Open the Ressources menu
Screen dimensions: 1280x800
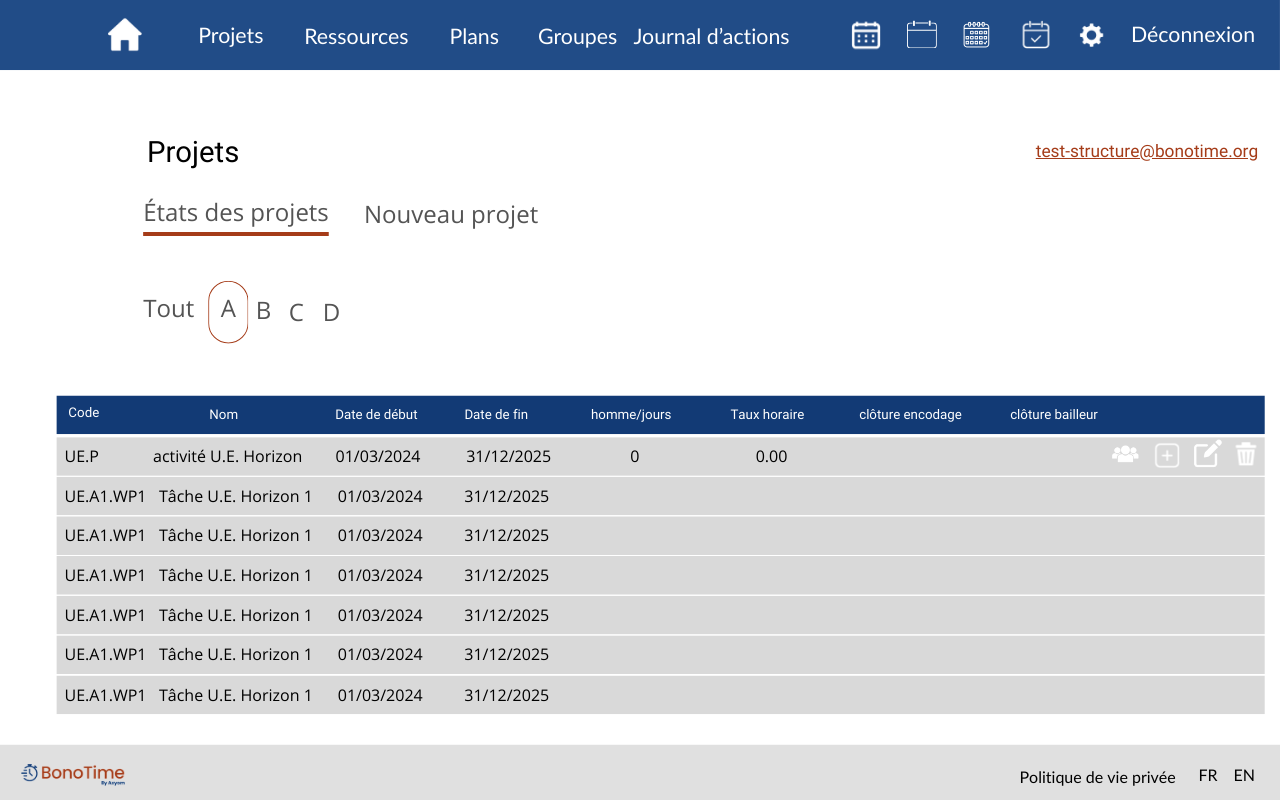tap(356, 37)
